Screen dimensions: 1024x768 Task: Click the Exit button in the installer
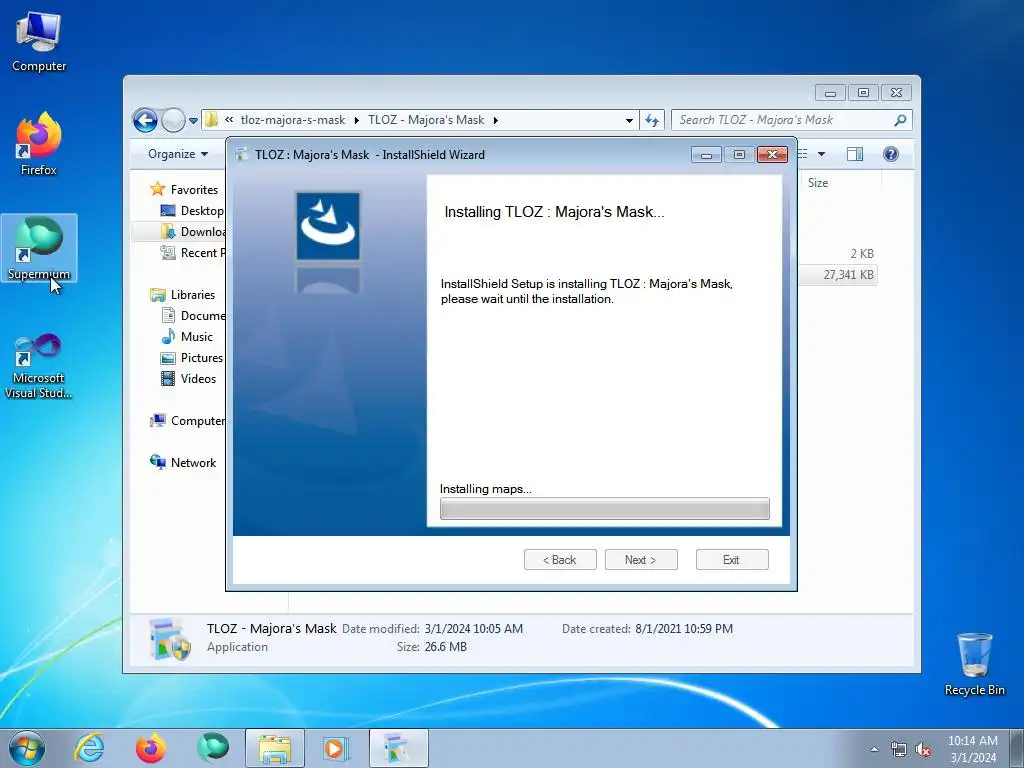pos(731,560)
